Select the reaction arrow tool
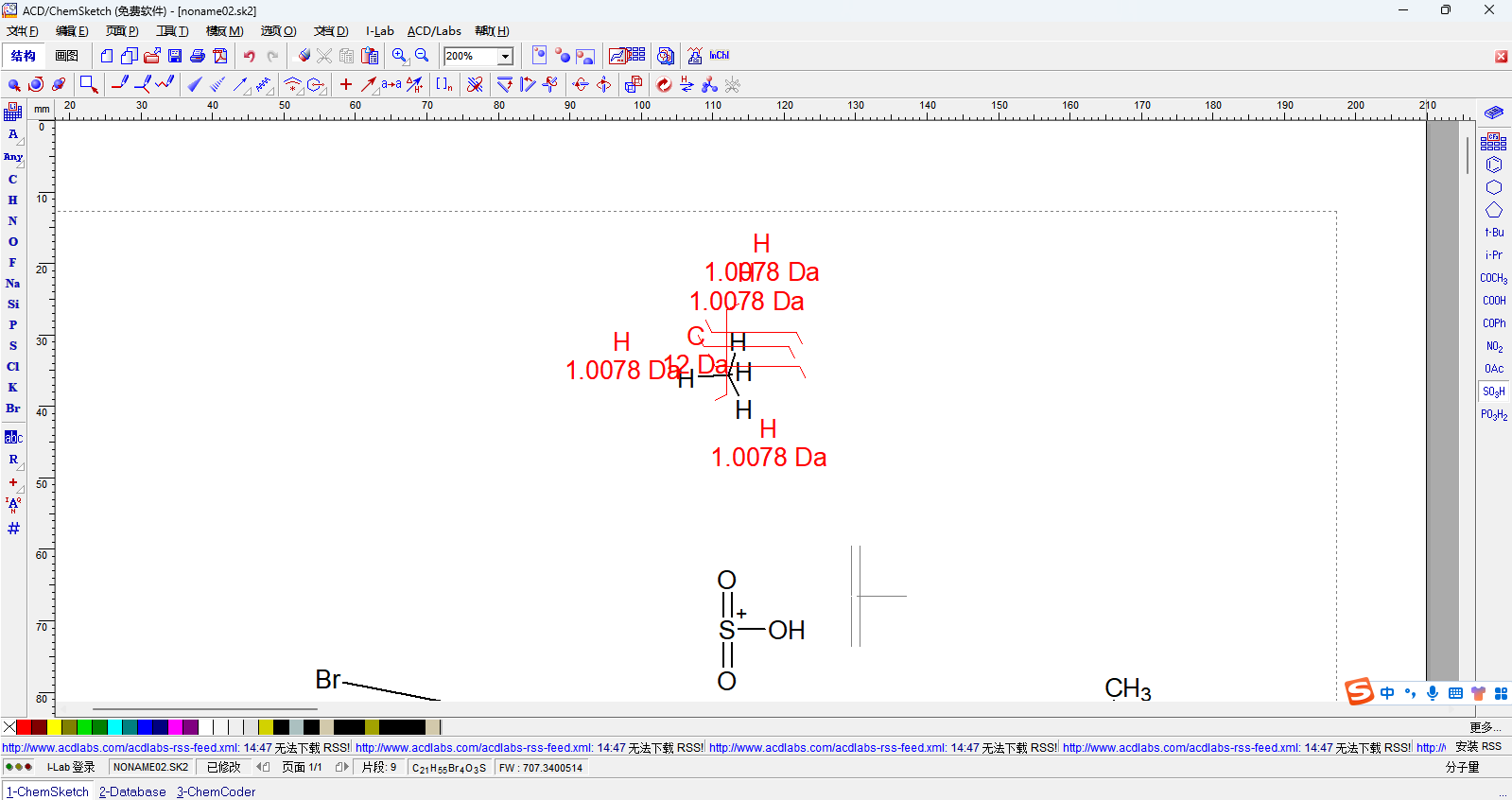The image size is (1512, 800). tap(369, 84)
